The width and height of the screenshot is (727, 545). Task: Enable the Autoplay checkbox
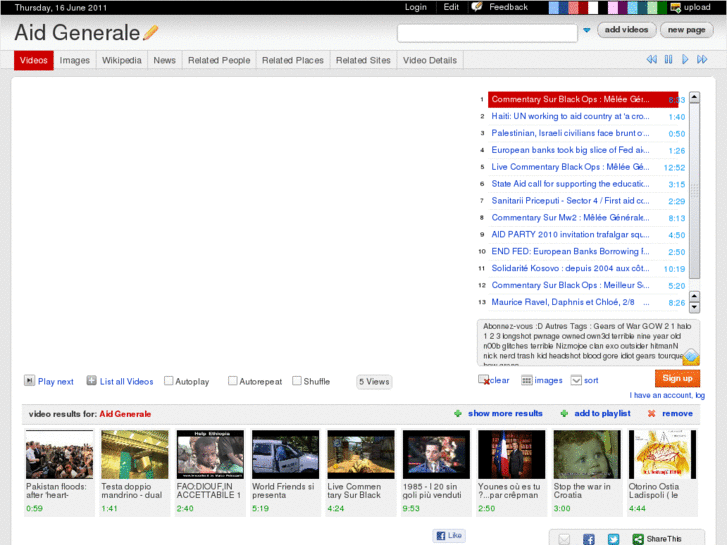(x=168, y=381)
